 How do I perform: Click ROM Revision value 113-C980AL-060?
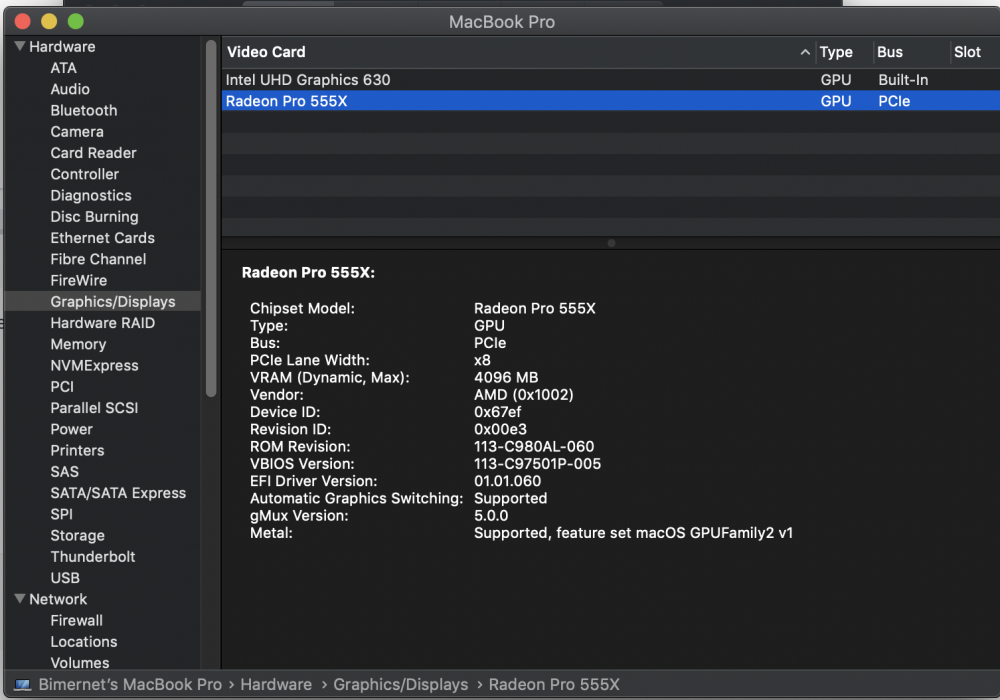[x=534, y=446]
